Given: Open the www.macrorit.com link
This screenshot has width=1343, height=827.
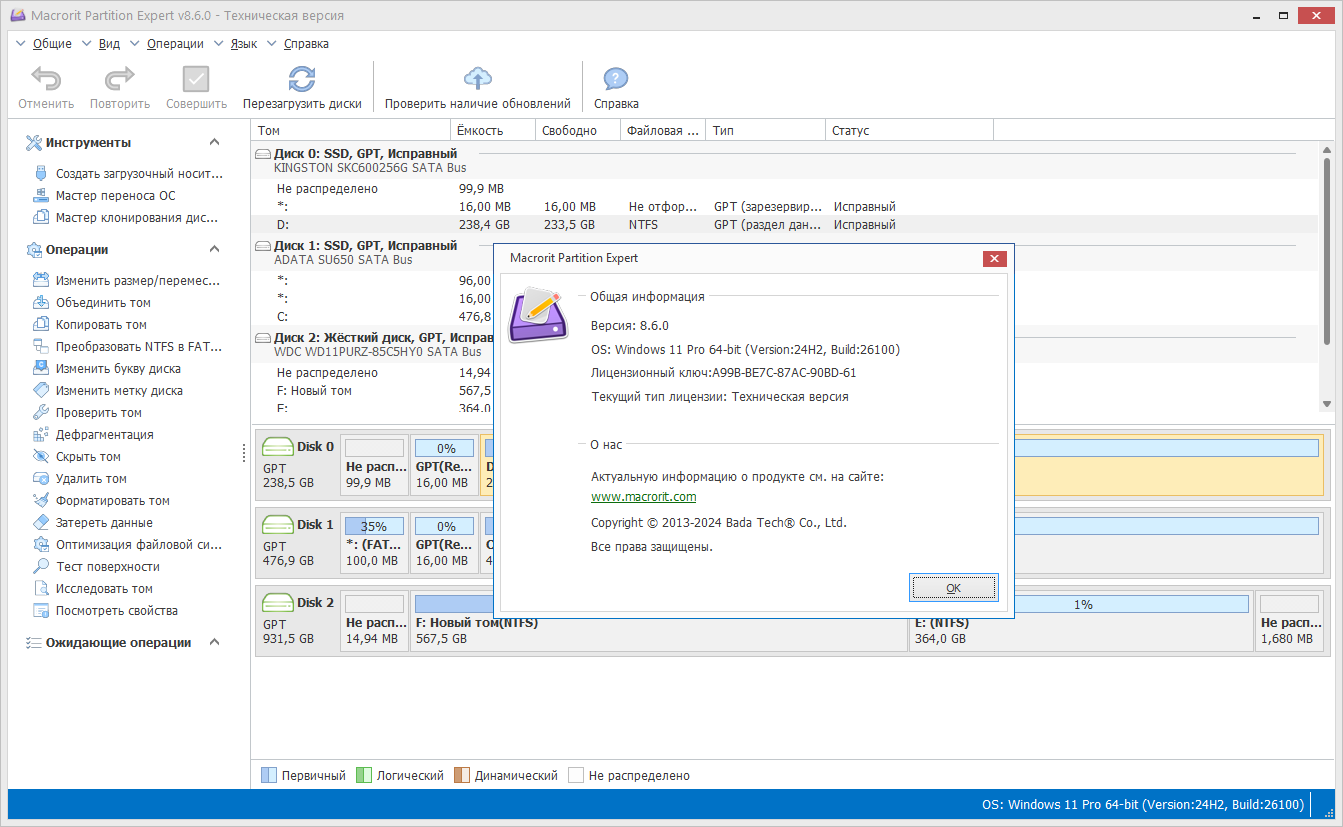Looking at the screenshot, I should click(643, 497).
